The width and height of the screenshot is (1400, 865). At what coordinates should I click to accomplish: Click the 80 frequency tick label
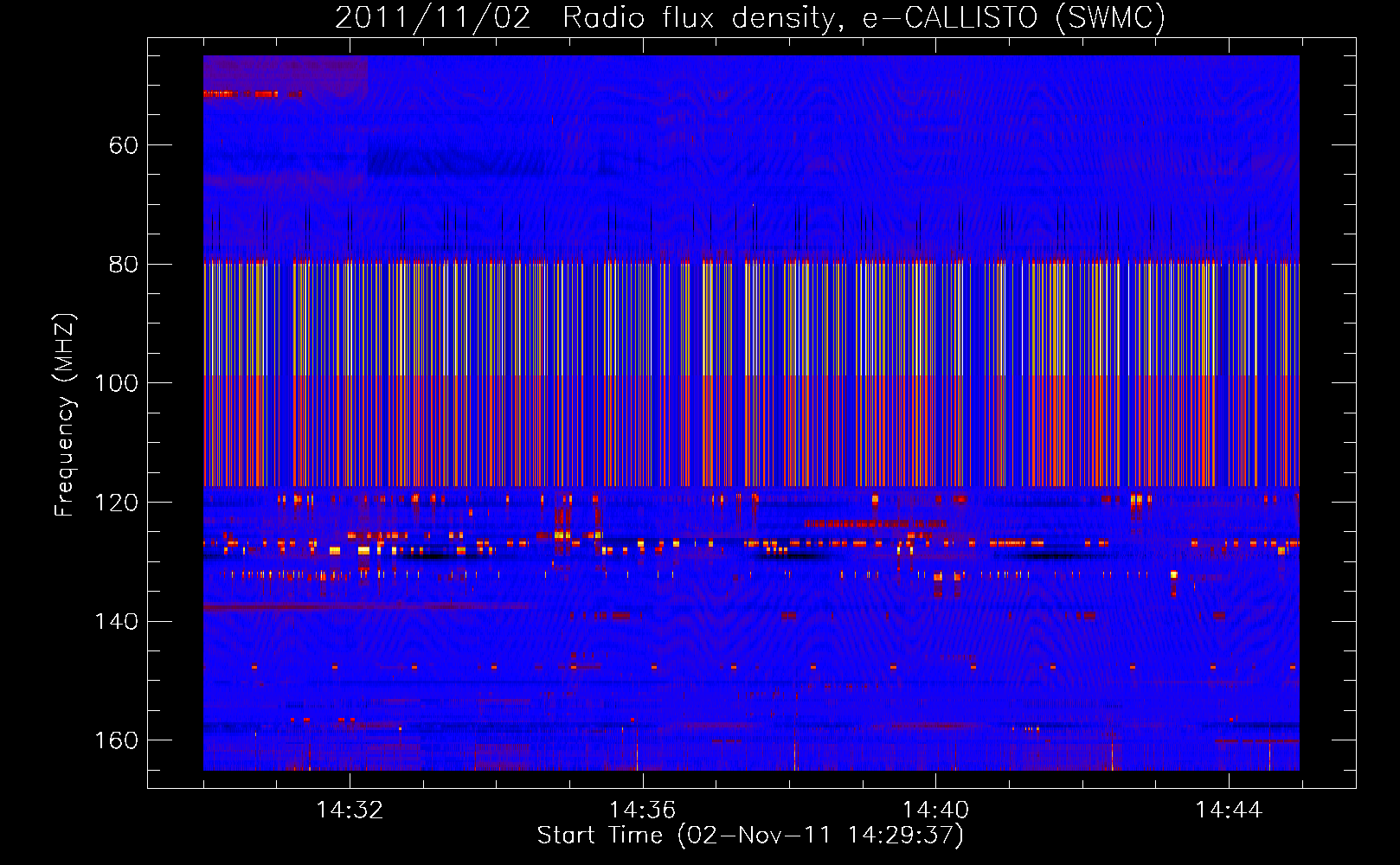(123, 264)
